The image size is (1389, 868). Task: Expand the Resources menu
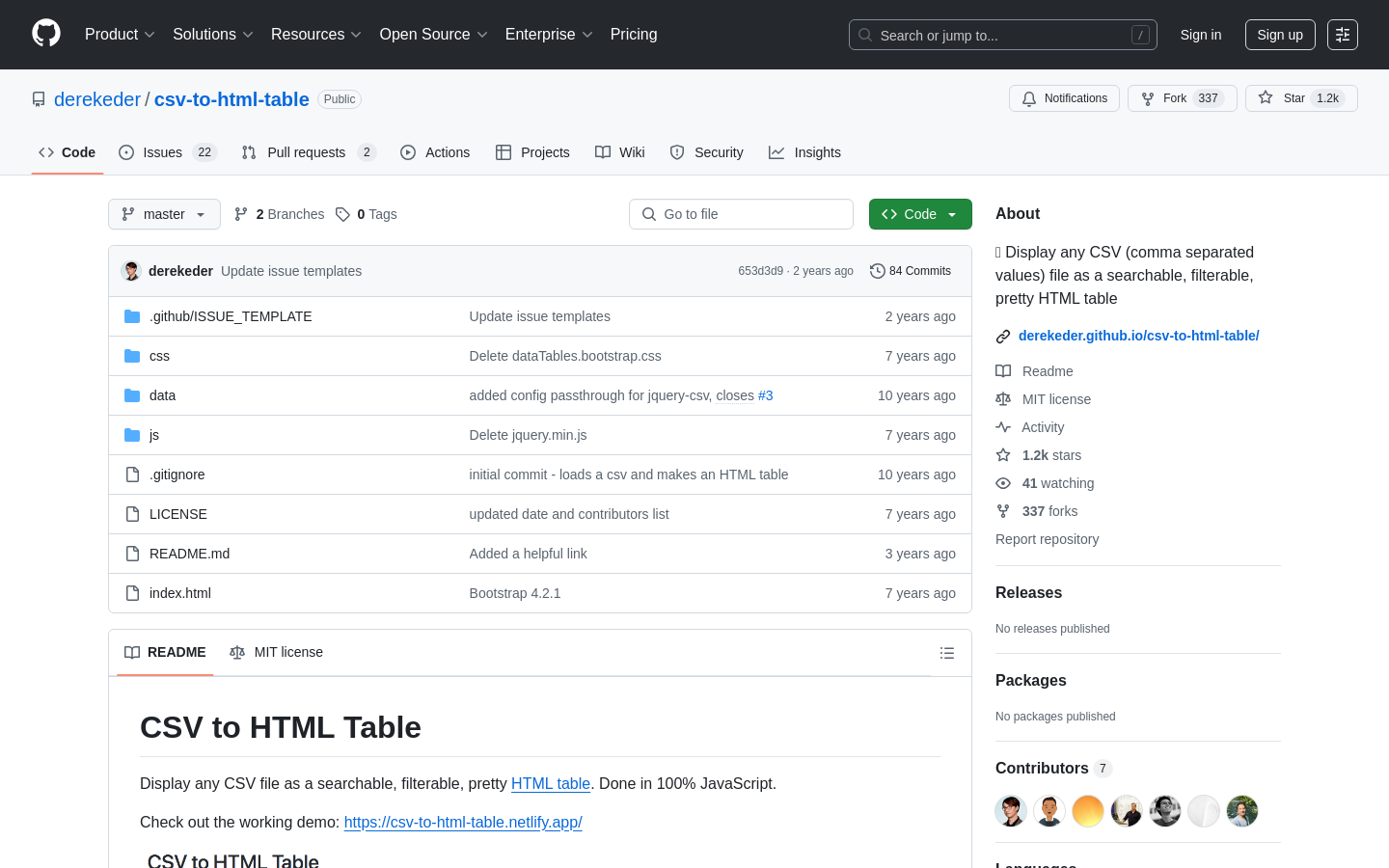316,35
